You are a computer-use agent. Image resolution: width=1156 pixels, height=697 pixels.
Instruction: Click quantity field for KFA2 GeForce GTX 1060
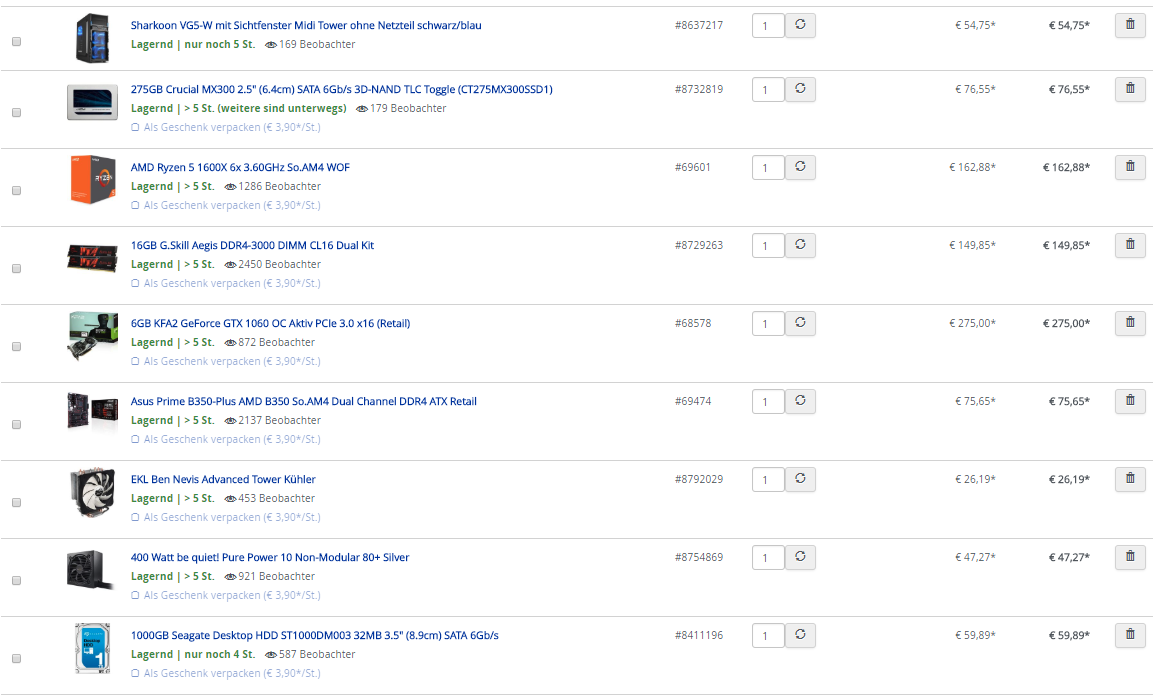point(767,324)
